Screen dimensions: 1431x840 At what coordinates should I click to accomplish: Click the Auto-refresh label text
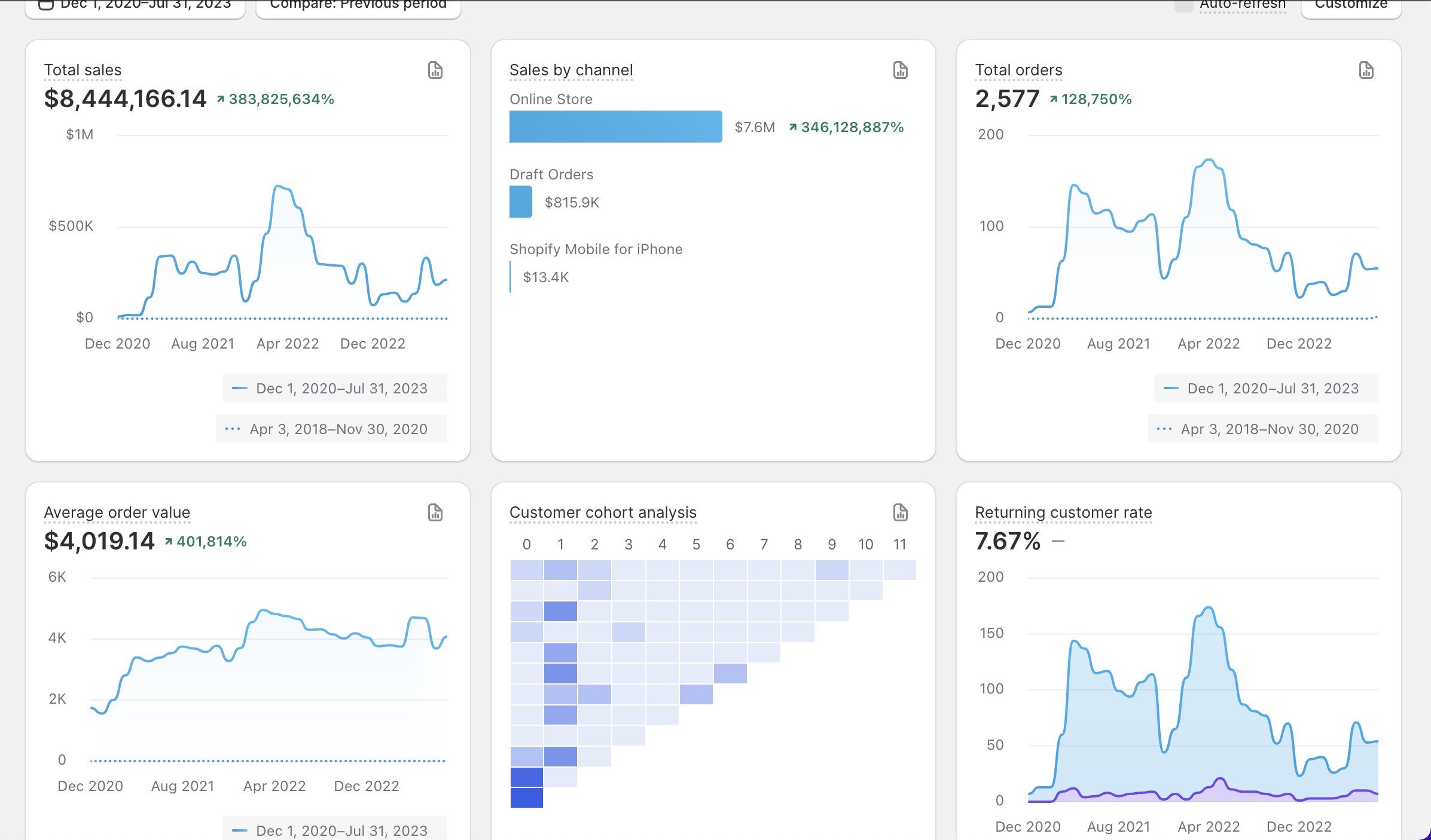(x=1242, y=5)
